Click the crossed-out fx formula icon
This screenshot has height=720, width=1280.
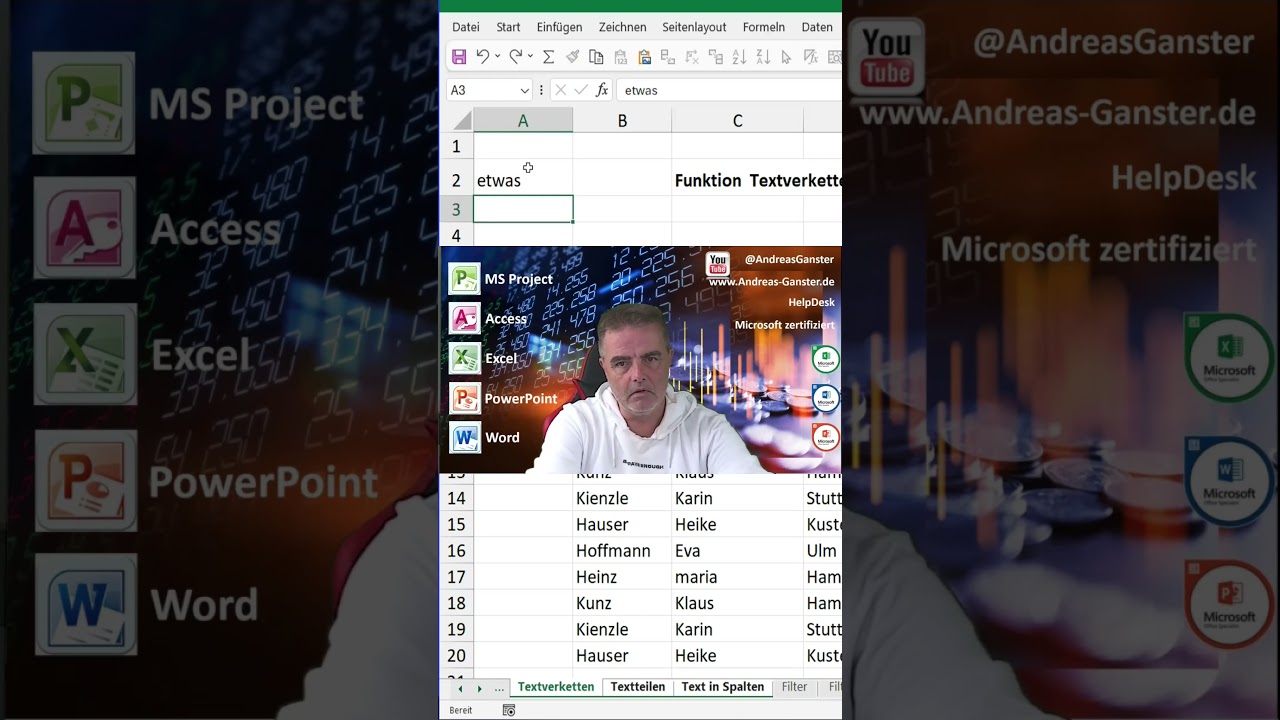click(x=810, y=57)
